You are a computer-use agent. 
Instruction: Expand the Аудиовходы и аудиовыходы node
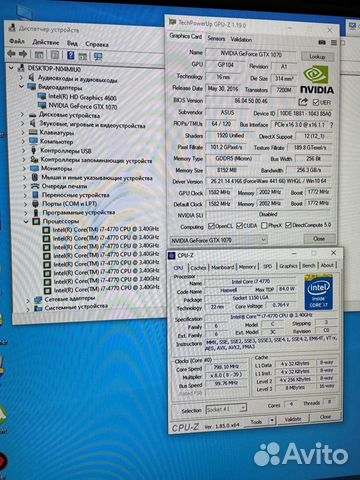coord(21,77)
